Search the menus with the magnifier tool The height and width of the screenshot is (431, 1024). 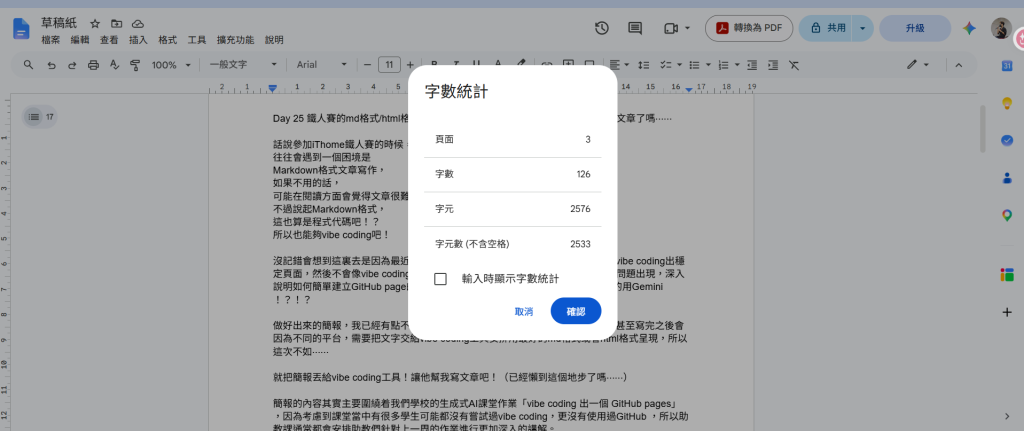coord(28,65)
